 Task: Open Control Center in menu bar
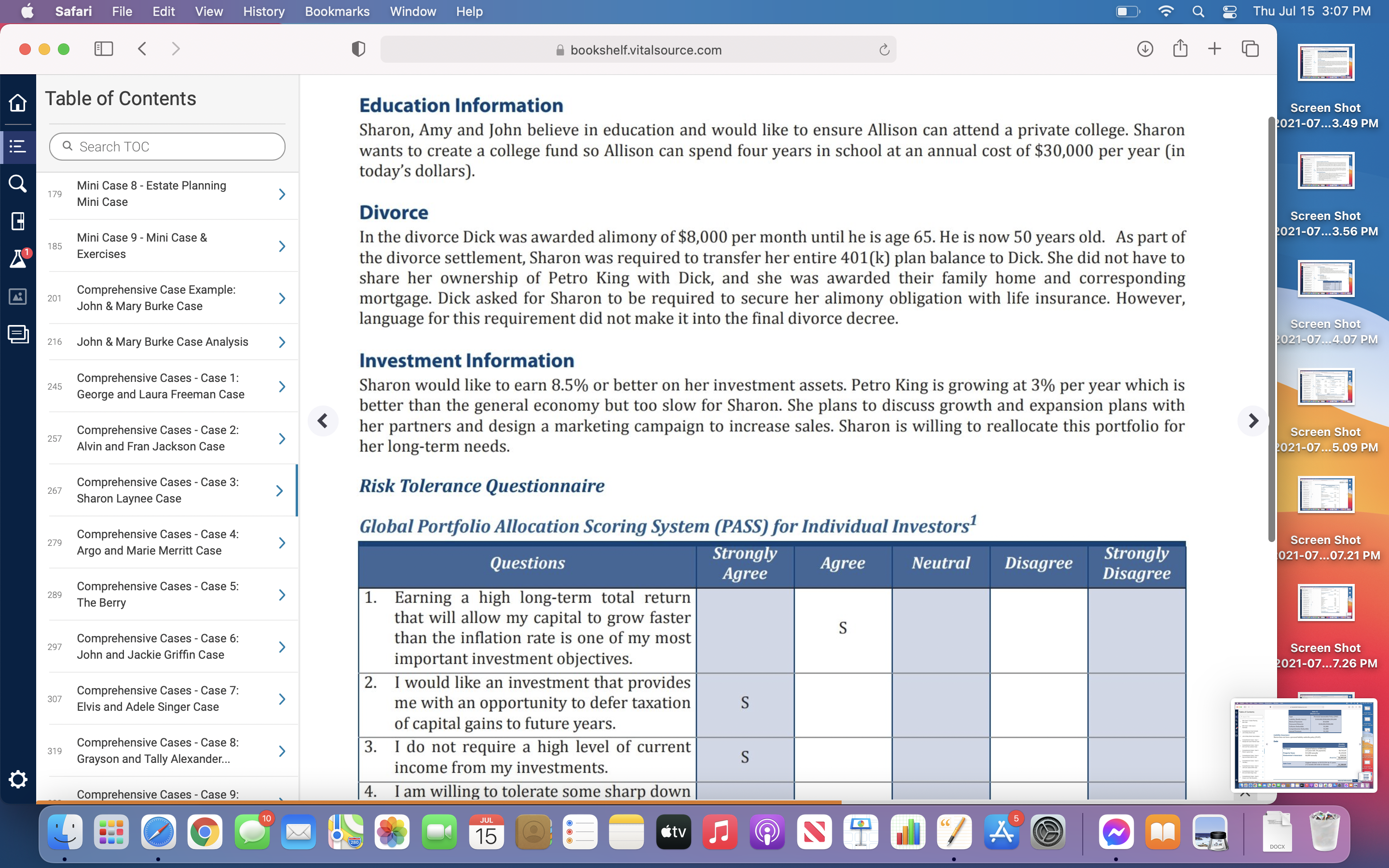(x=1229, y=12)
